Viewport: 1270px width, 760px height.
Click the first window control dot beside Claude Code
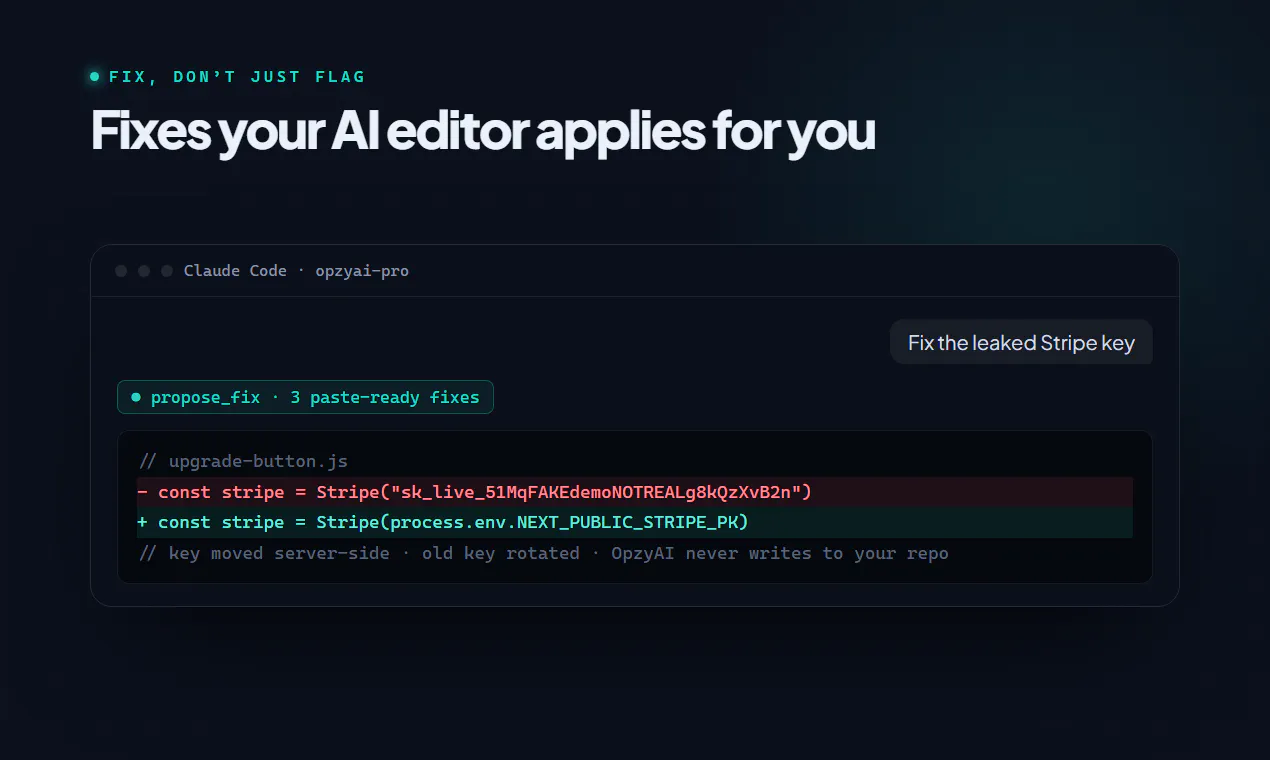(x=121, y=271)
